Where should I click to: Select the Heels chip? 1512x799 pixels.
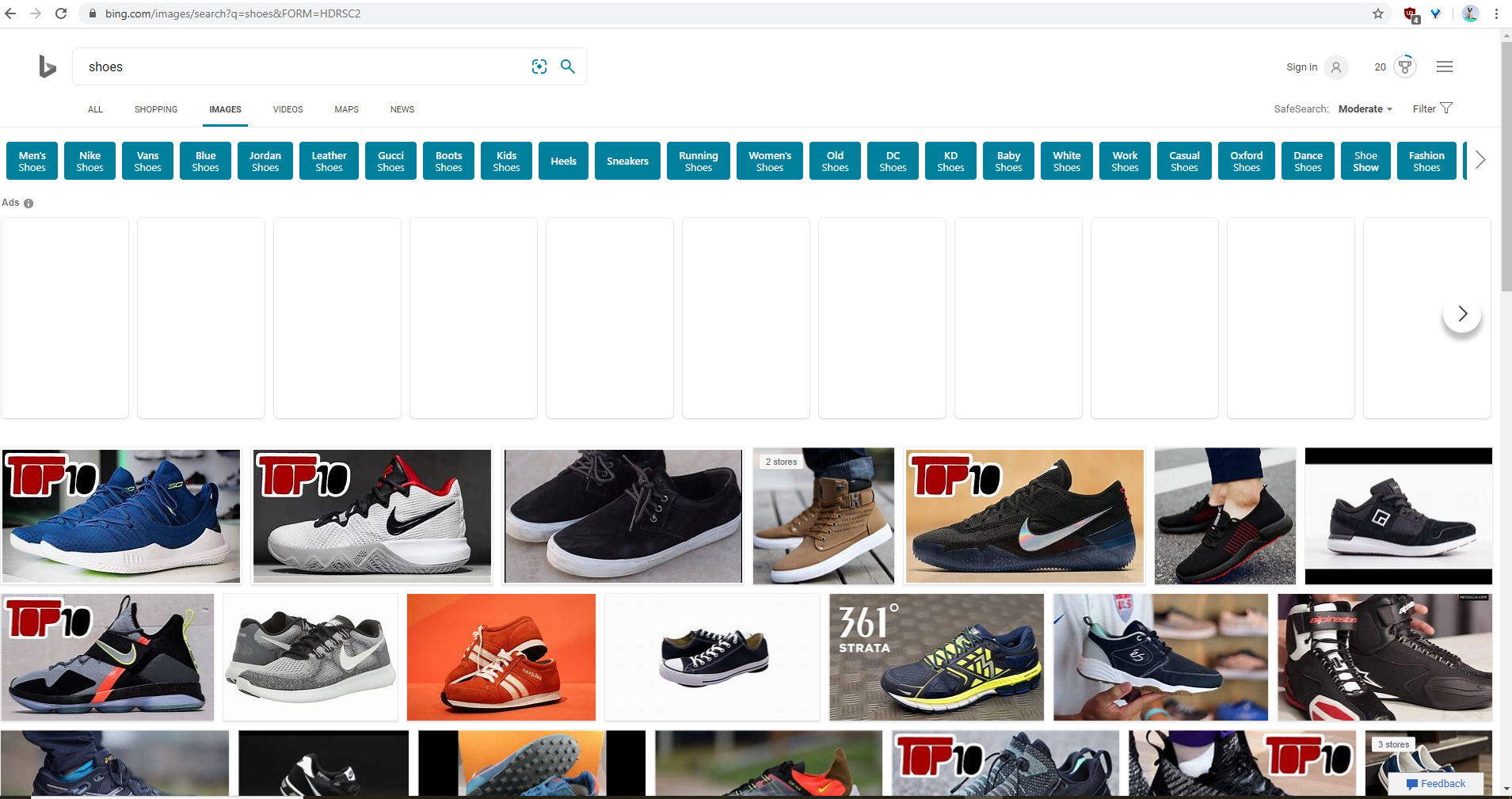coord(563,161)
